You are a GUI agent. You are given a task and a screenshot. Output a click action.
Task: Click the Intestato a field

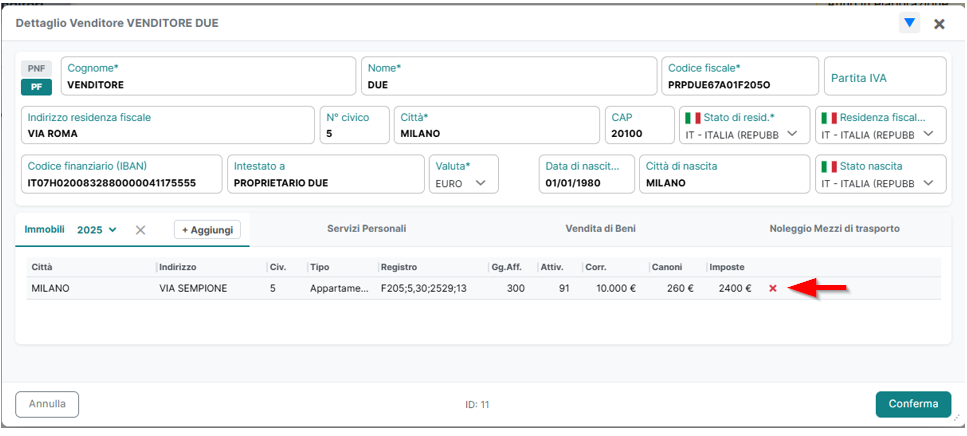326,174
